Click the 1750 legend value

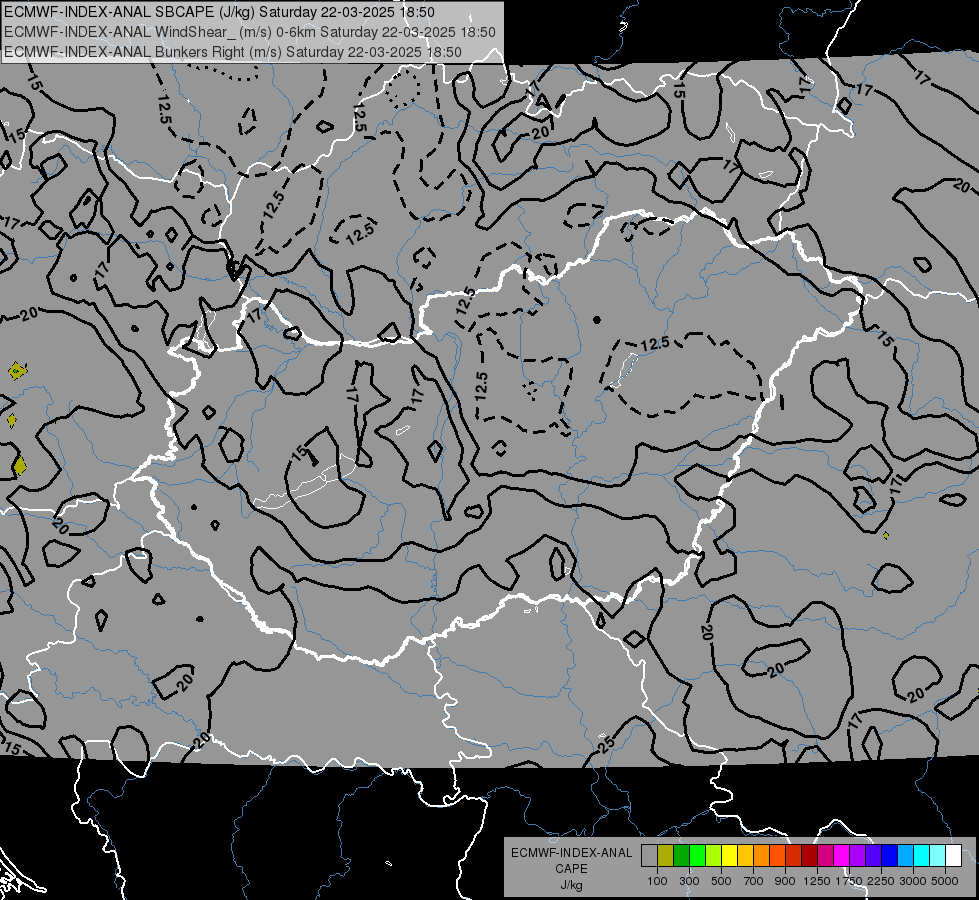click(x=849, y=881)
